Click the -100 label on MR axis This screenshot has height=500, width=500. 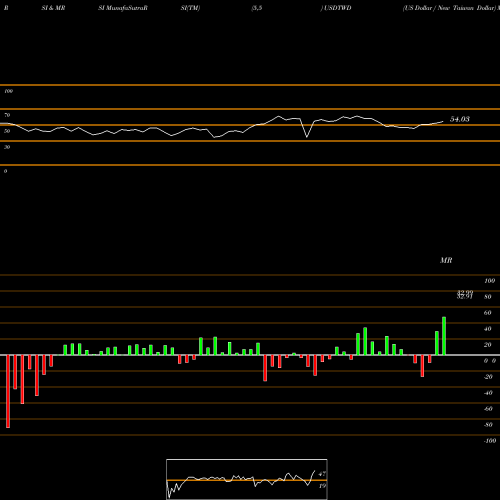pyautogui.click(x=490, y=441)
